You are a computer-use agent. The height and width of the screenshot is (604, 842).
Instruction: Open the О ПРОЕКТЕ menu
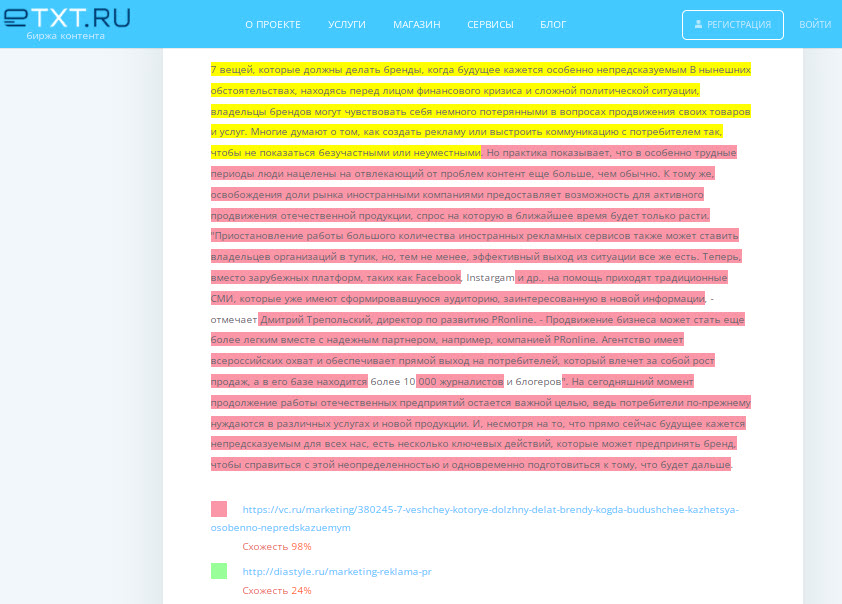[x=273, y=25]
